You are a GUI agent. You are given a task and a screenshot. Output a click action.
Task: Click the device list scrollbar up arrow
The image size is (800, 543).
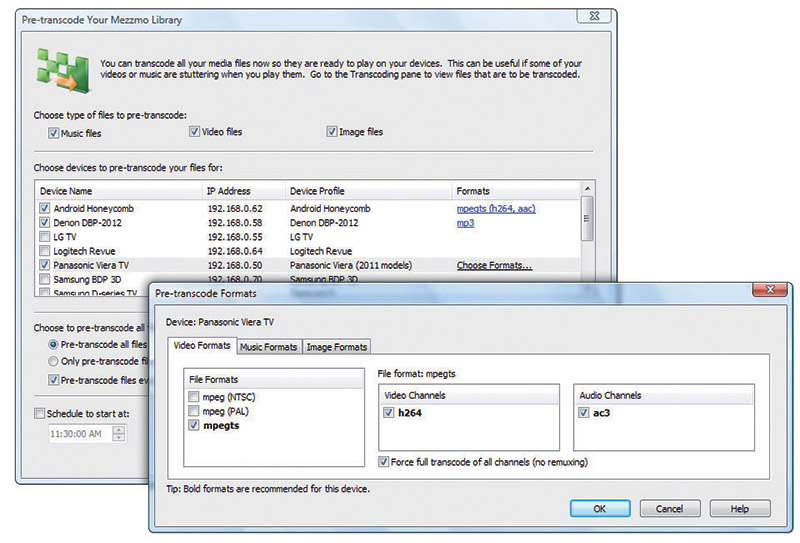(x=587, y=189)
